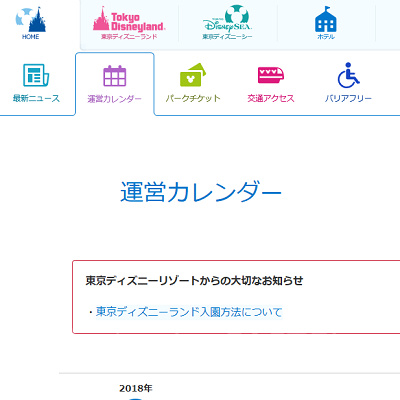Click the HOME label text

point(31,37)
